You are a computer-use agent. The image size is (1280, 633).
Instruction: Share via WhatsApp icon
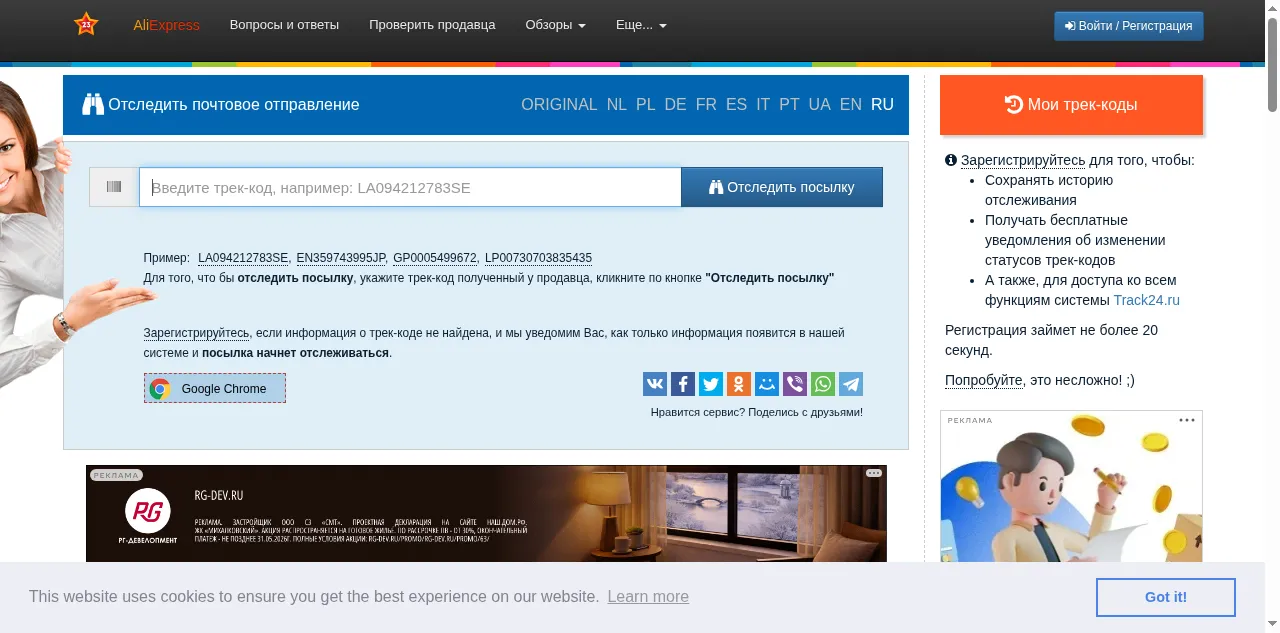823,384
